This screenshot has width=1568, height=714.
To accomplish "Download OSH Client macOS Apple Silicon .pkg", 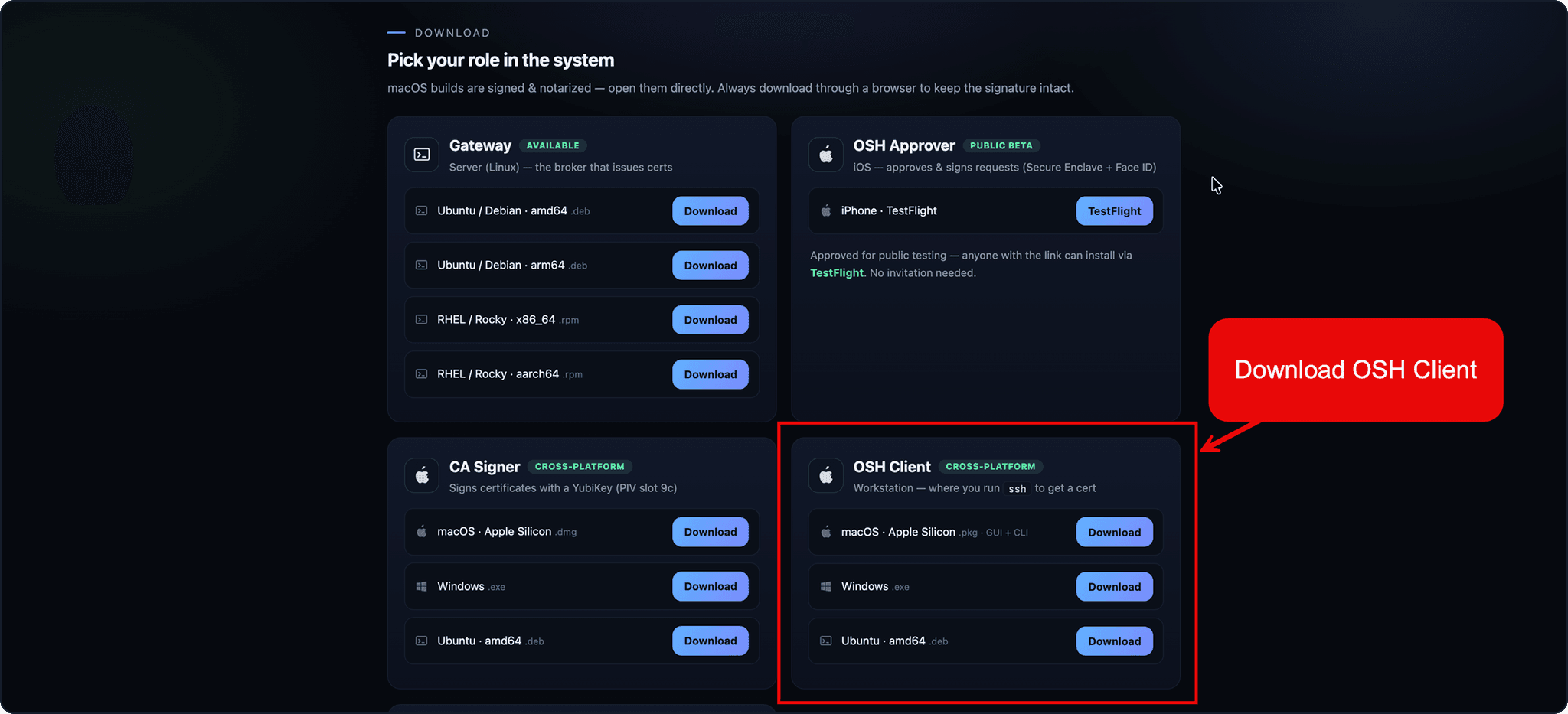I will [x=1115, y=533].
